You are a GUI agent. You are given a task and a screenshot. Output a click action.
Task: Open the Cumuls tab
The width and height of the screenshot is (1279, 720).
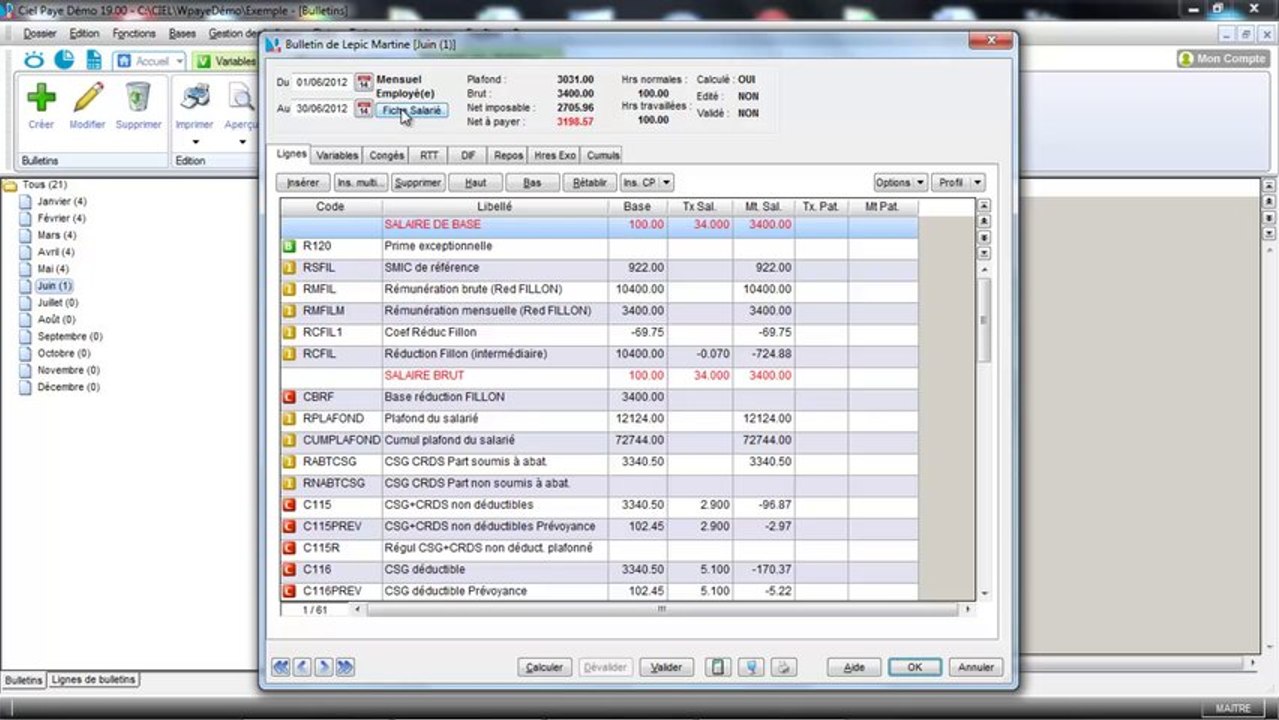603,156
